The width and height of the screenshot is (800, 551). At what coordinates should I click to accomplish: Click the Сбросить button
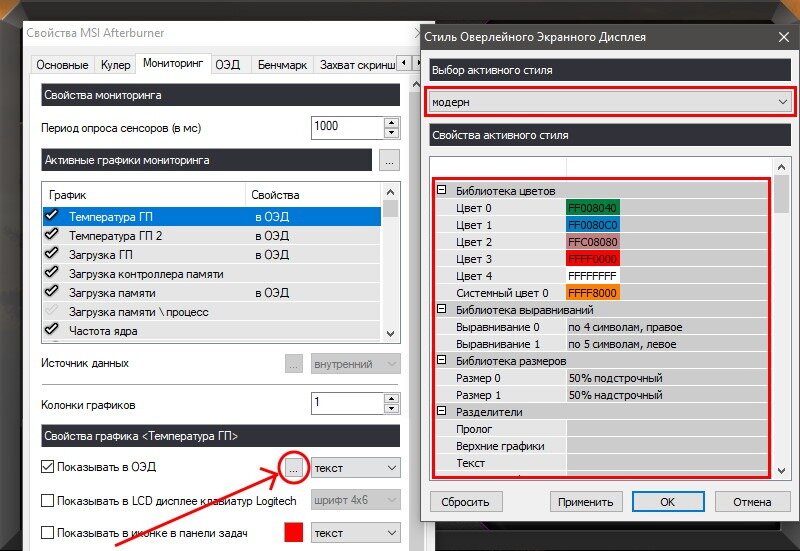(x=466, y=502)
